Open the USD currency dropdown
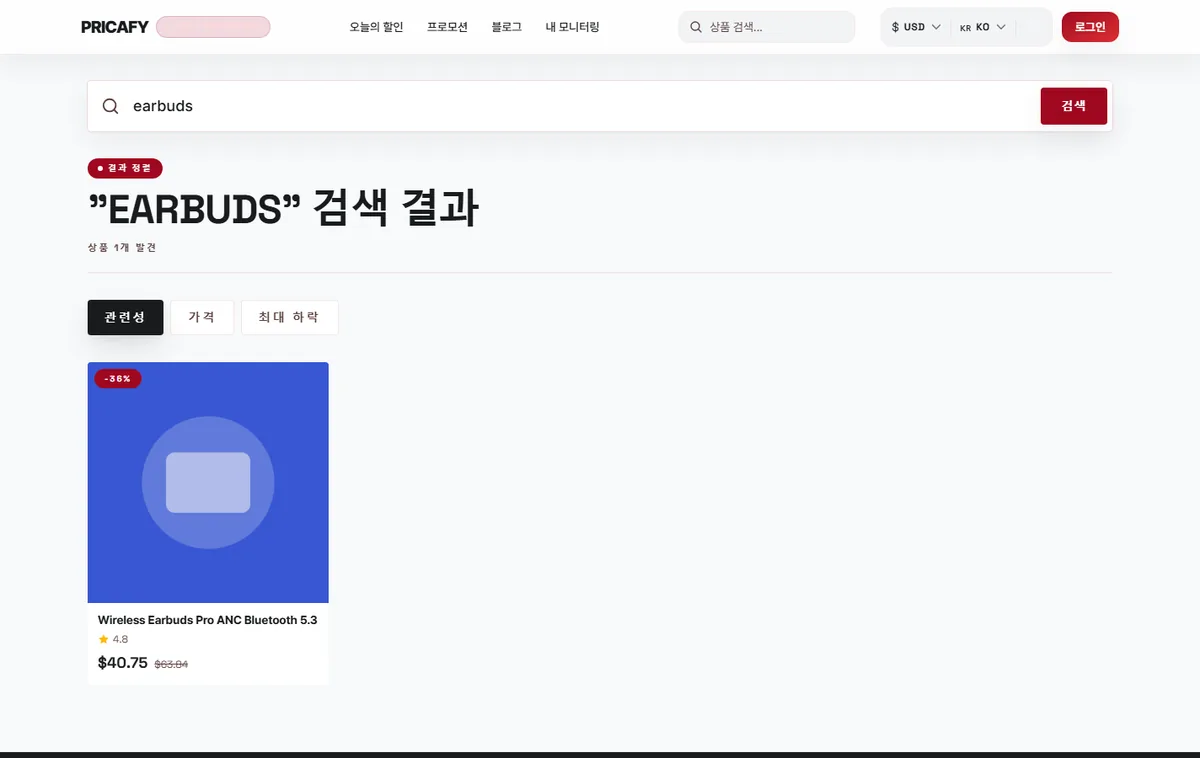The width and height of the screenshot is (1200, 758). click(916, 27)
